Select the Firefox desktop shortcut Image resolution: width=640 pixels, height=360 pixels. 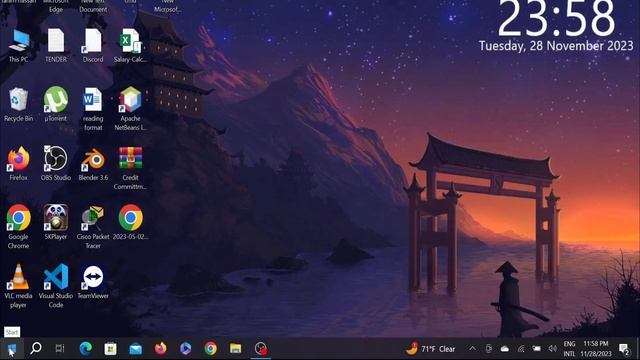(x=18, y=164)
